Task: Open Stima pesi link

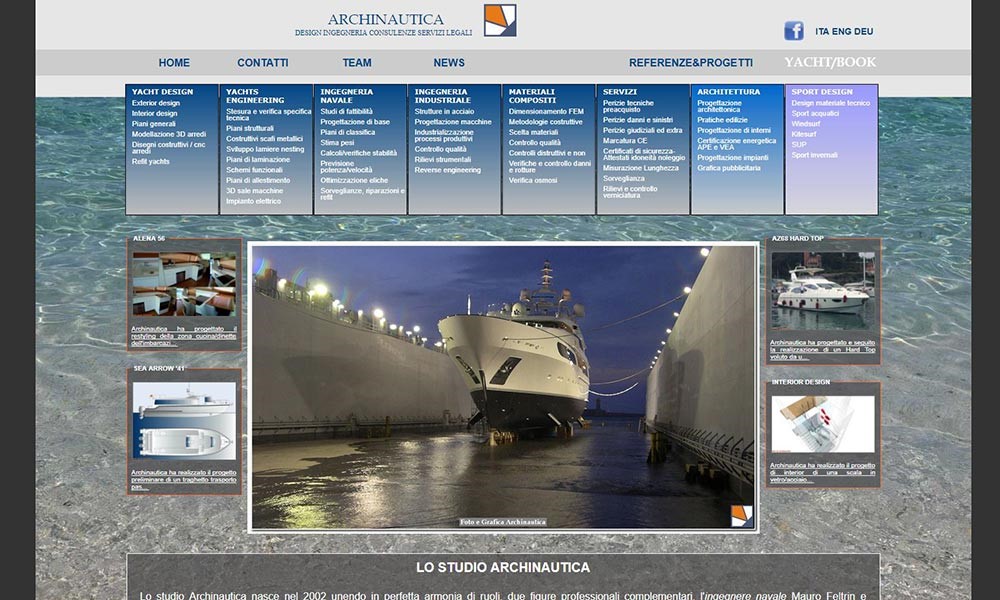Action: point(337,143)
